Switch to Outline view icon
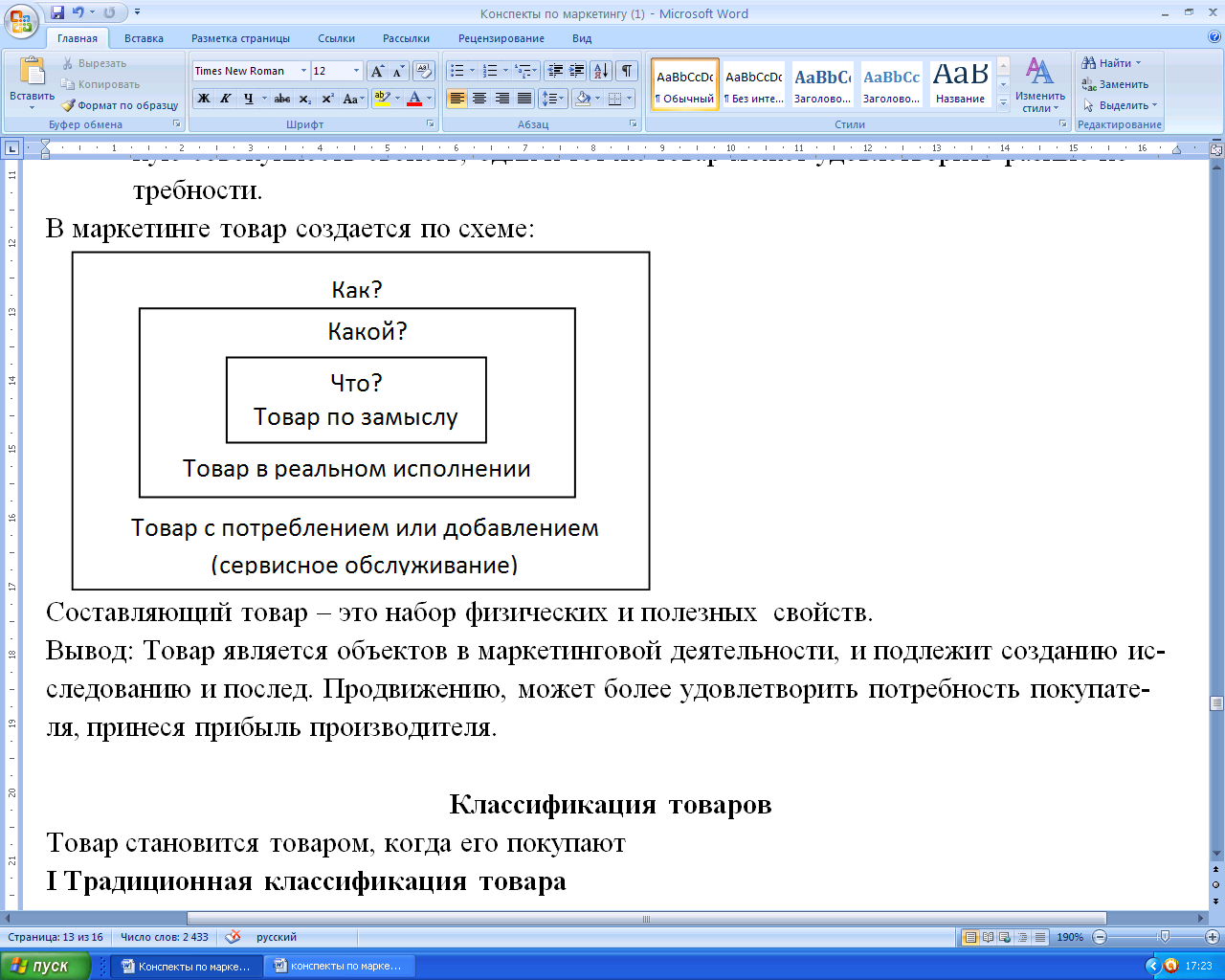The image size is (1225, 980). pyautogui.click(x=1023, y=937)
